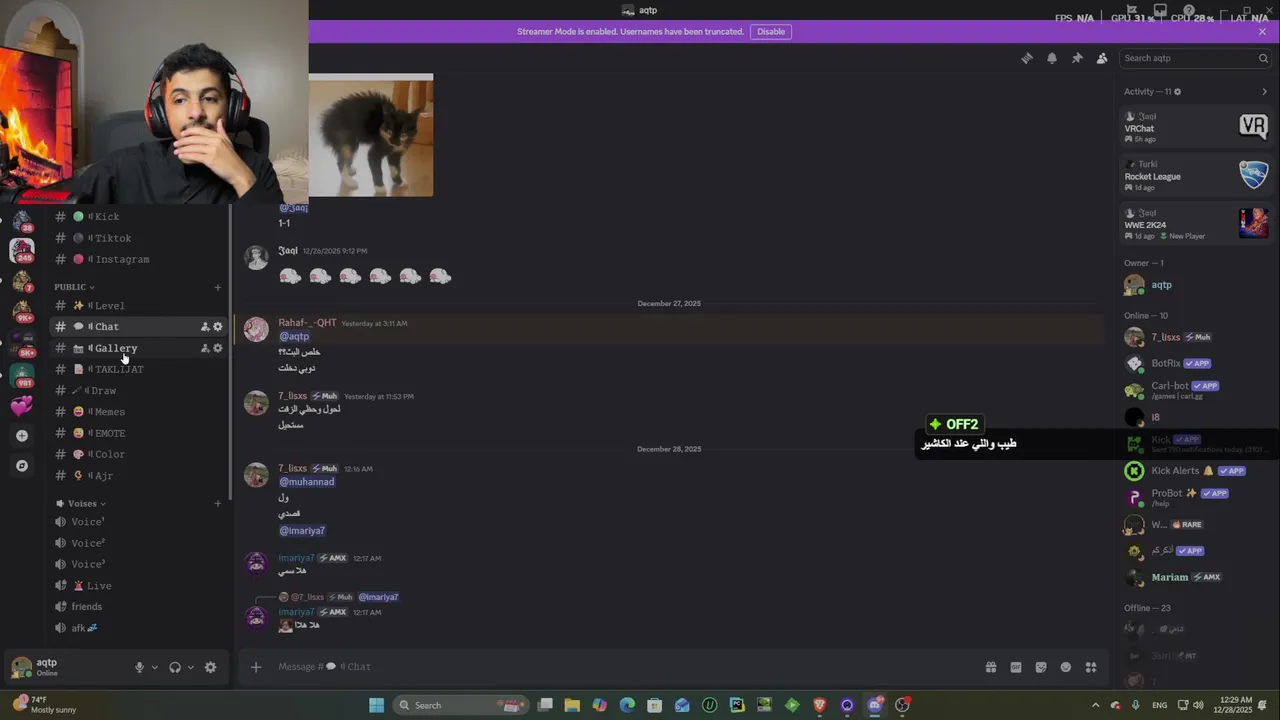Viewport: 1280px width, 720px height.
Task: Open headphone output options dropdown
Action: [190, 667]
